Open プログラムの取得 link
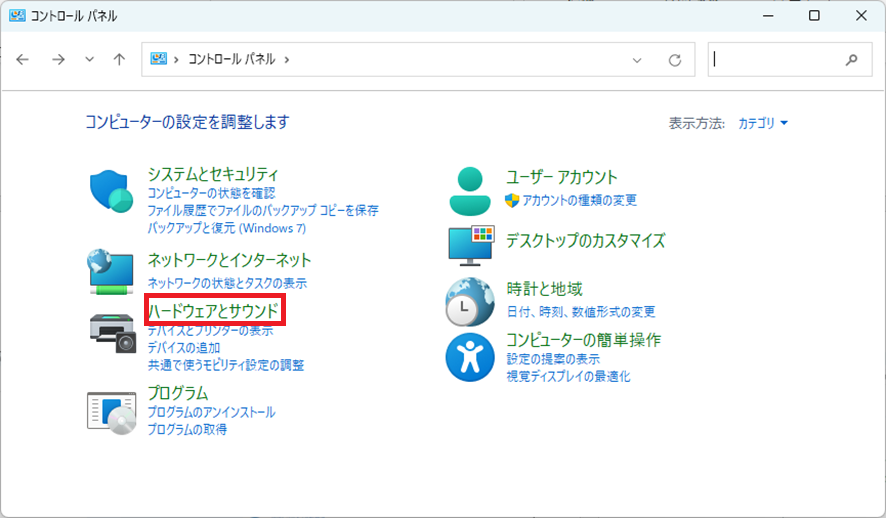The height and width of the screenshot is (518, 886). [187, 430]
